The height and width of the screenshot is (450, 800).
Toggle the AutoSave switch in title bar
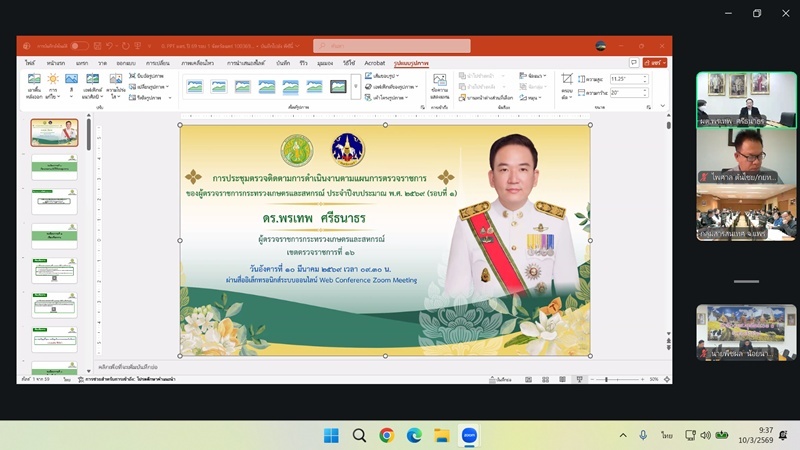point(78,46)
